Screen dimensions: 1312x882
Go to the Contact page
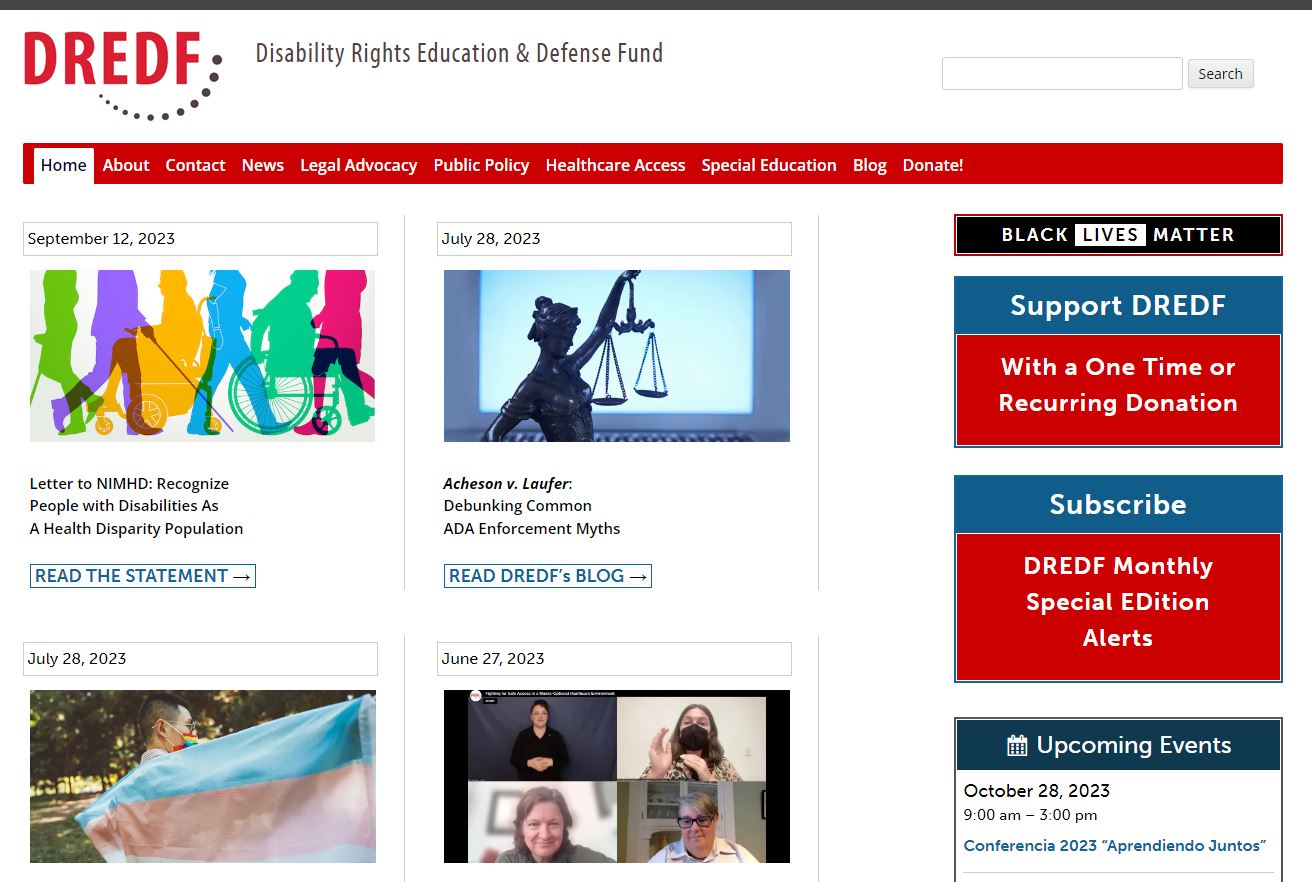coord(195,165)
